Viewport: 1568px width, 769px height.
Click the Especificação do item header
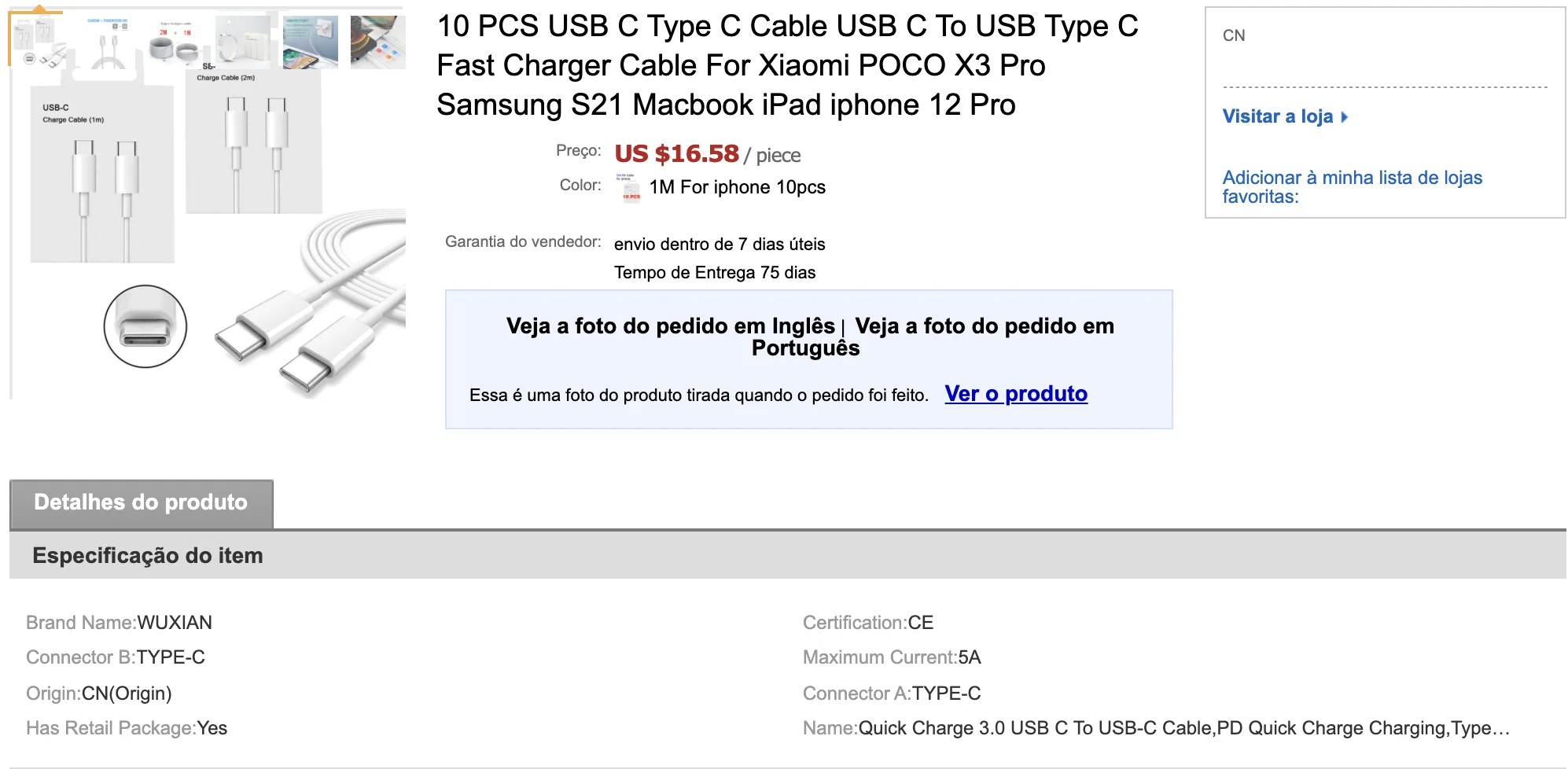pyautogui.click(x=148, y=556)
